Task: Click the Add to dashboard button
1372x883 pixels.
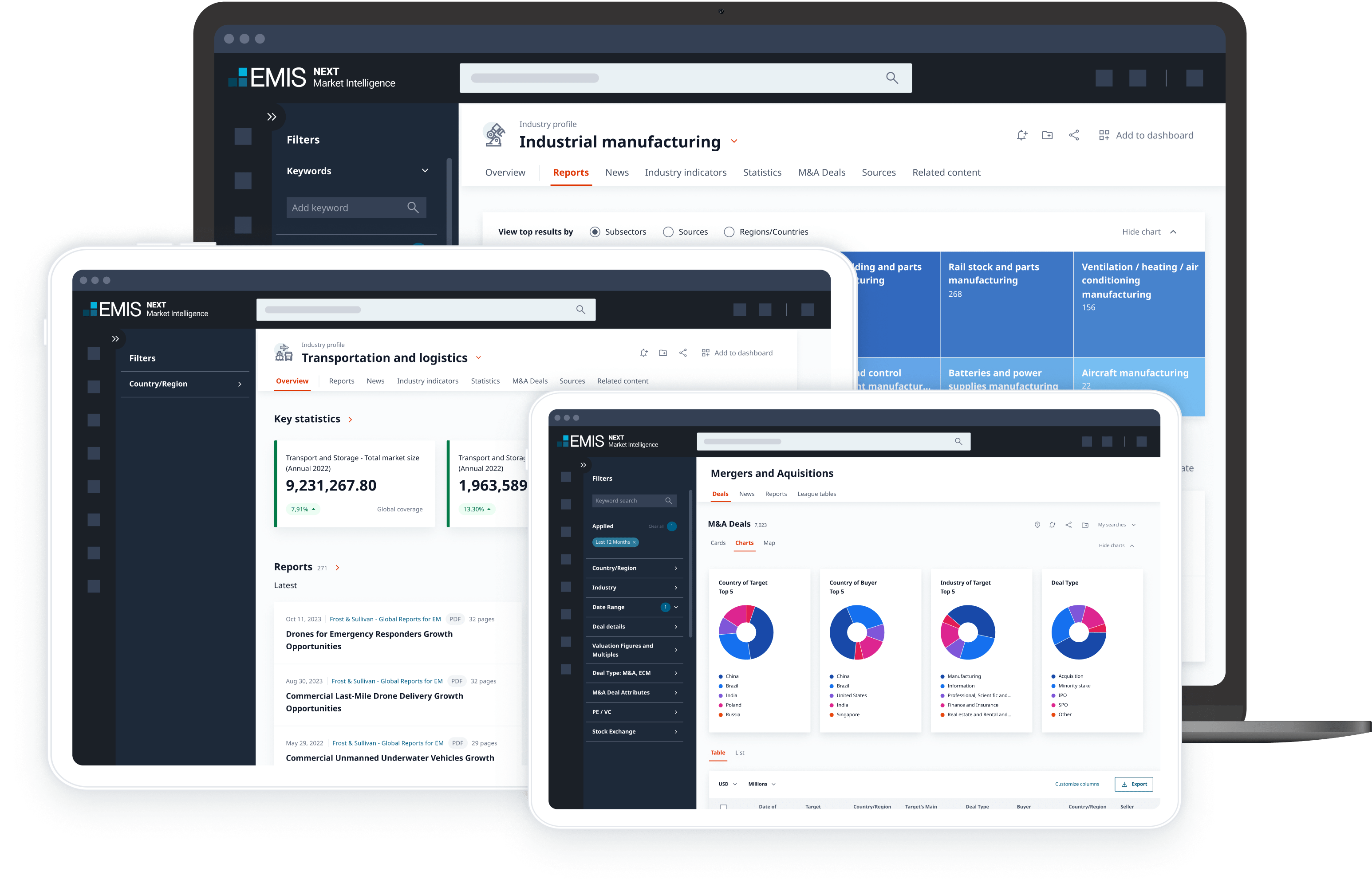Action: click(1146, 135)
